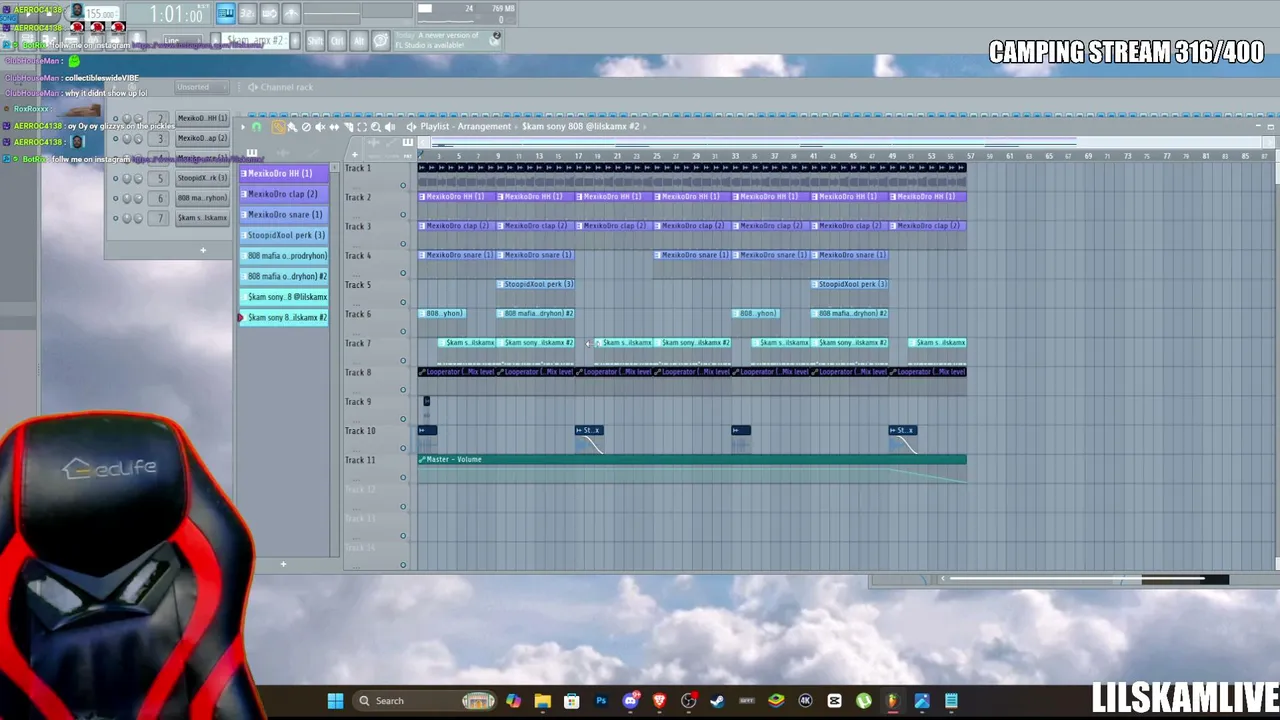Click the Ctrl button in main toolbar

337,41
